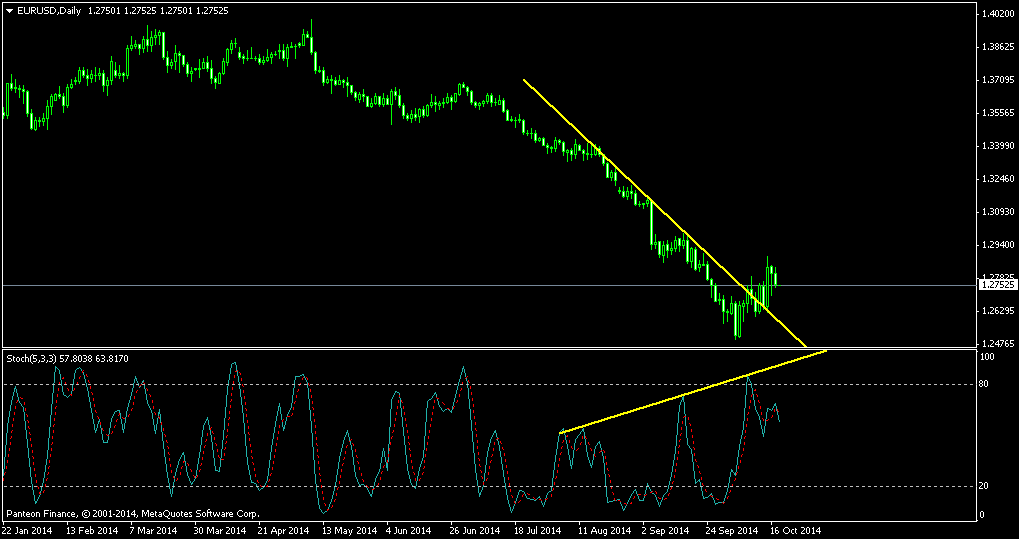This screenshot has width=1019, height=539.
Task: Click the 16 Oct 2014 date label
Action: (796, 530)
